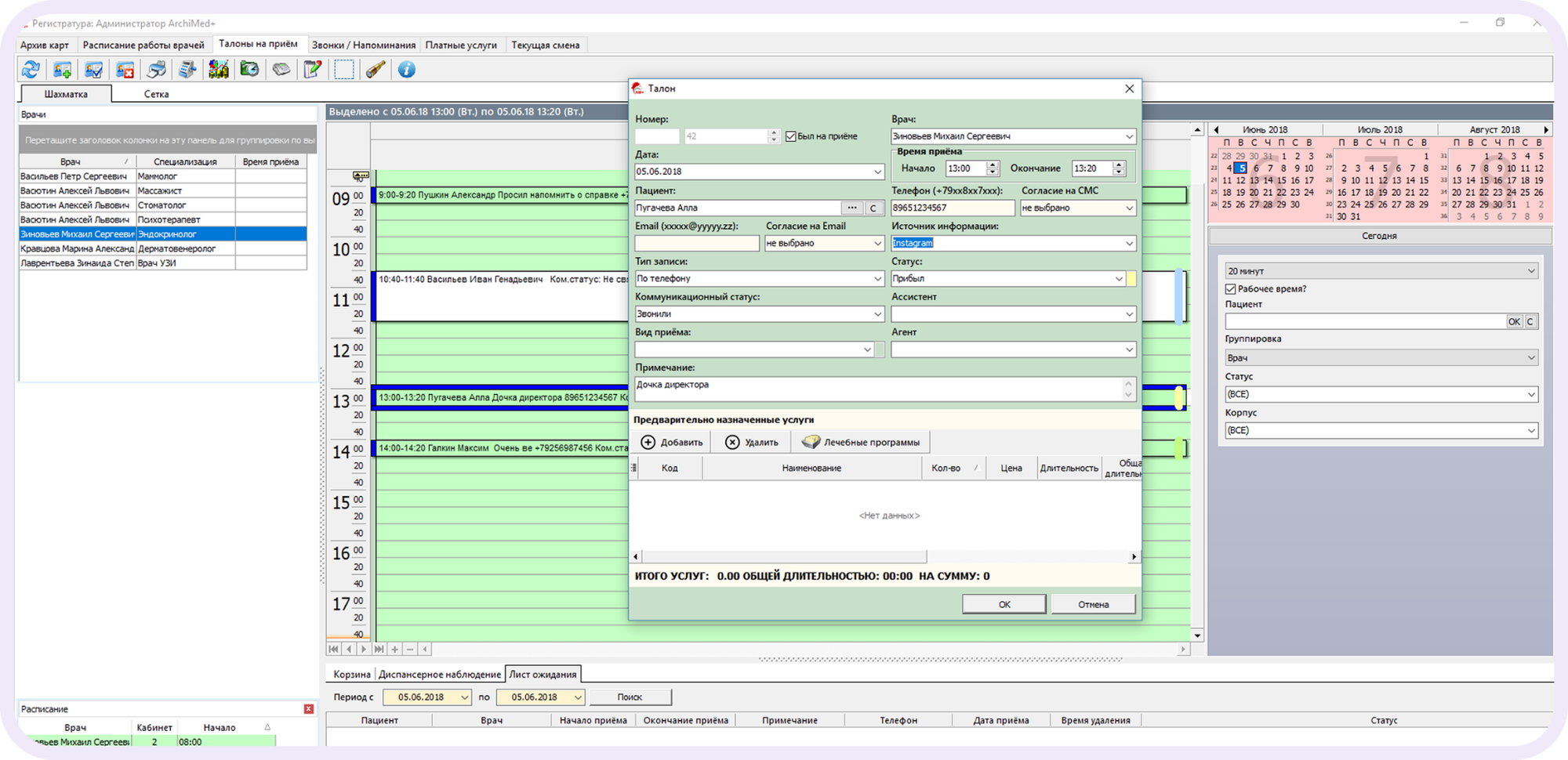Click the plus-circle Добавить service button

pos(672,442)
